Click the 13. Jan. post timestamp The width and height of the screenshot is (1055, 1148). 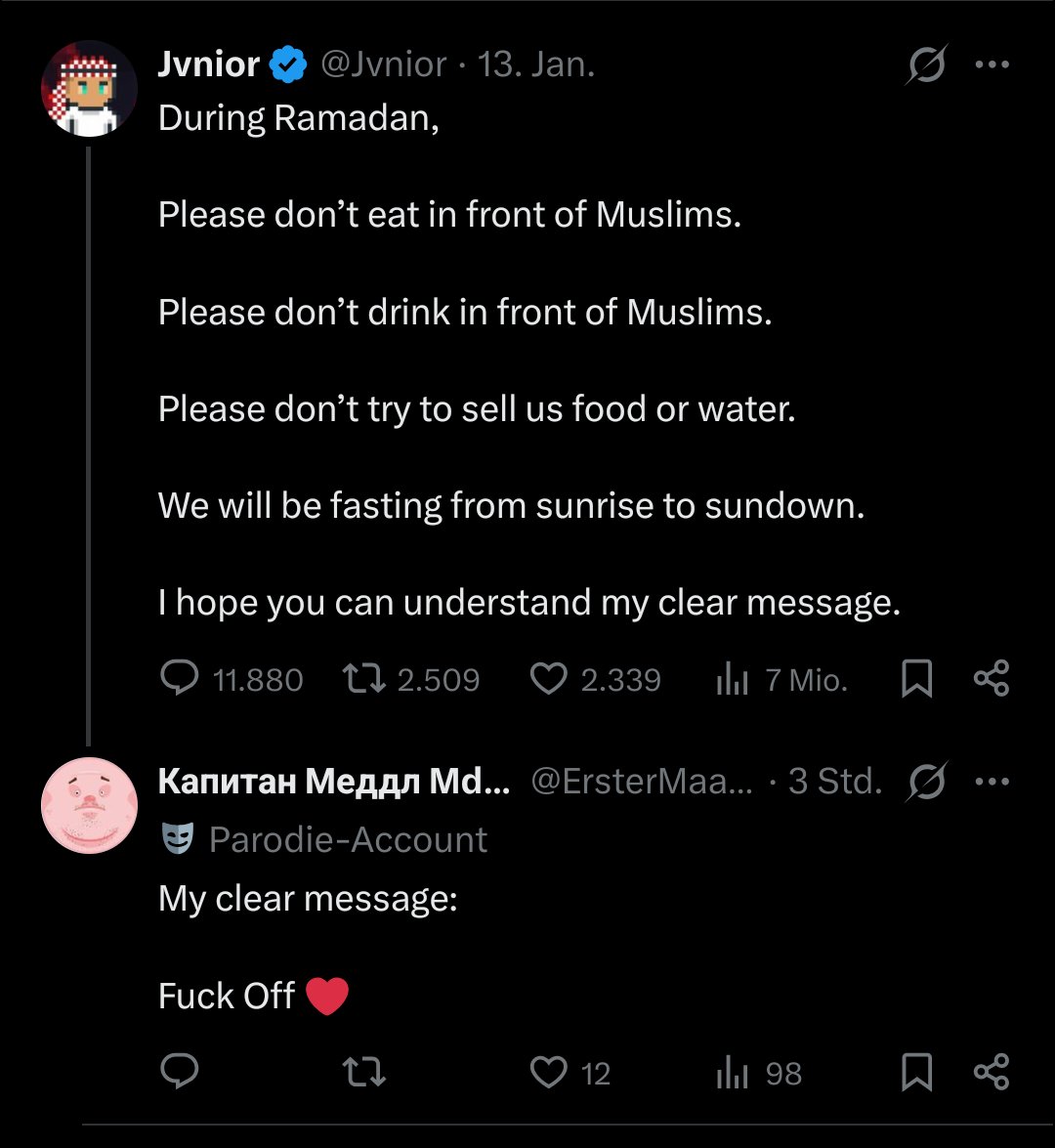click(536, 65)
